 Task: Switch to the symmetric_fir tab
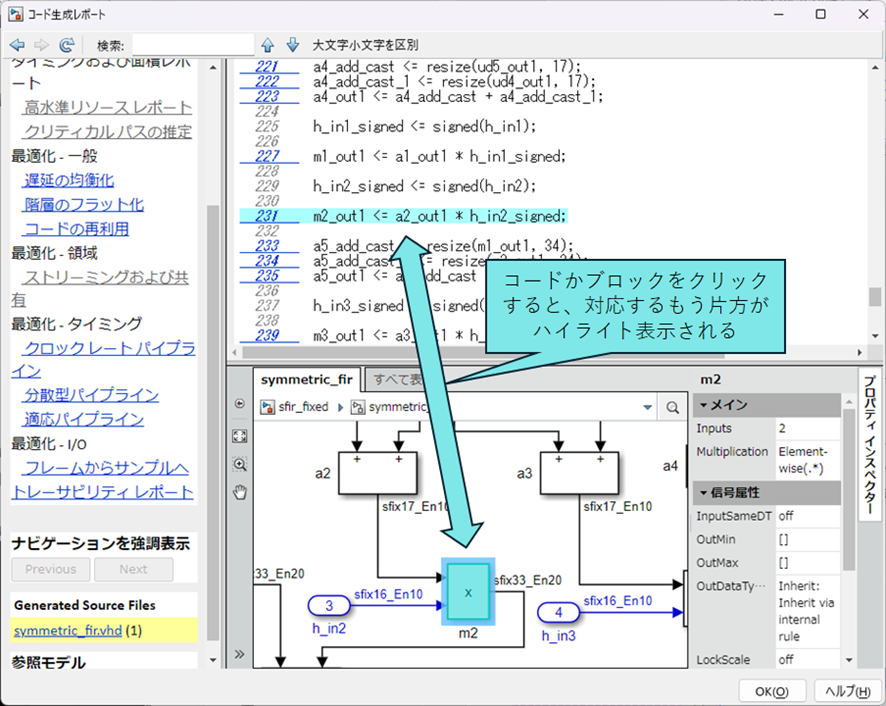click(x=306, y=379)
